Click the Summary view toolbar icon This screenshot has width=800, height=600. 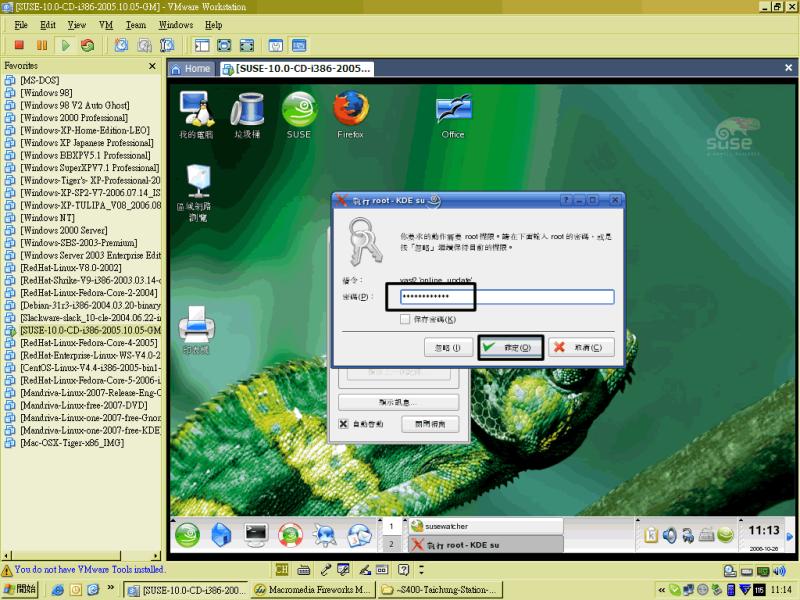[276, 45]
